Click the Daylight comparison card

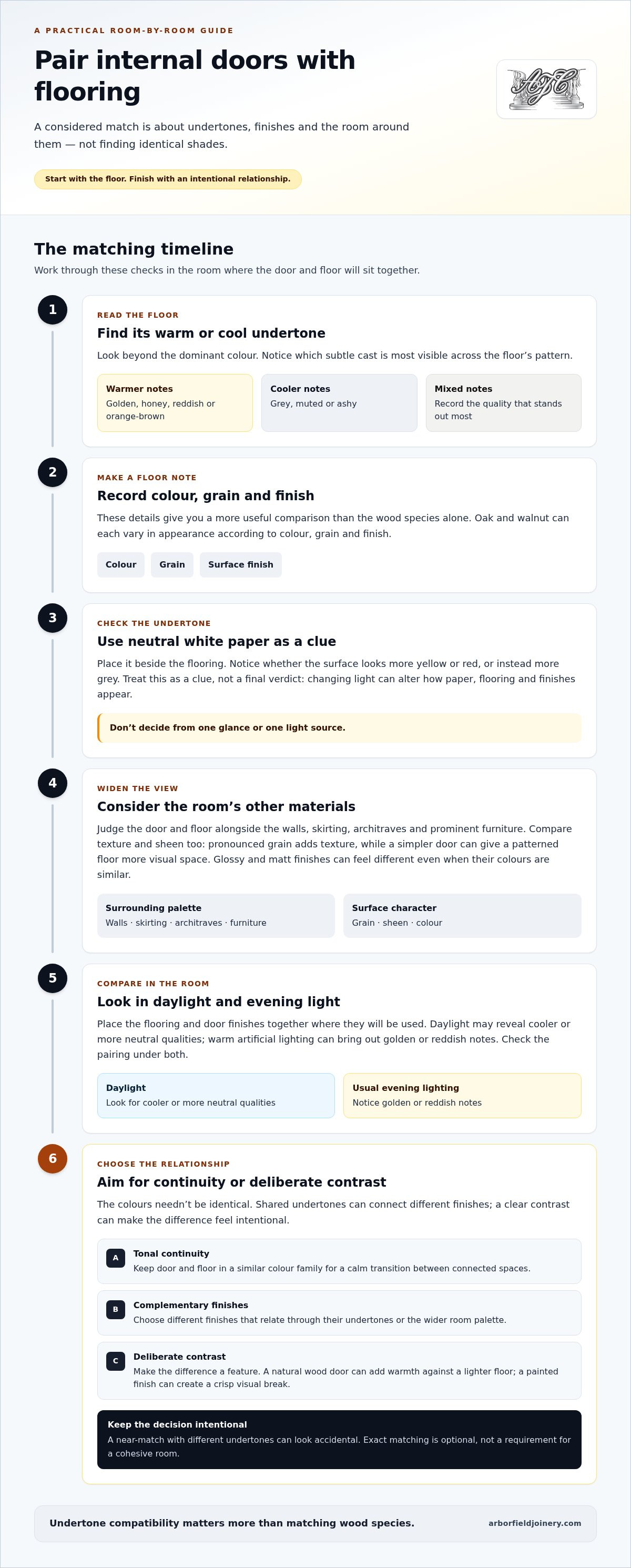pos(216,1096)
